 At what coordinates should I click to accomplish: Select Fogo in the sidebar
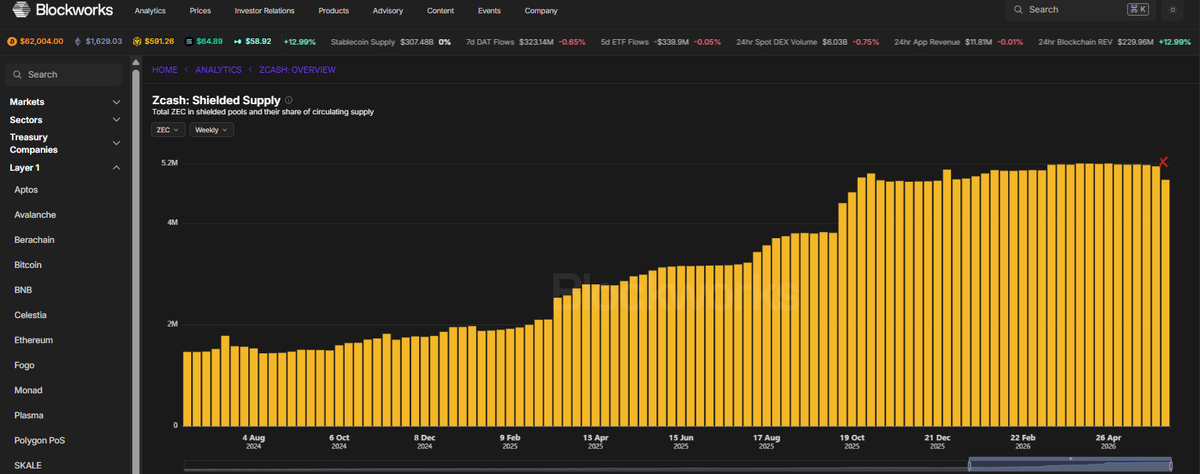(x=24, y=365)
